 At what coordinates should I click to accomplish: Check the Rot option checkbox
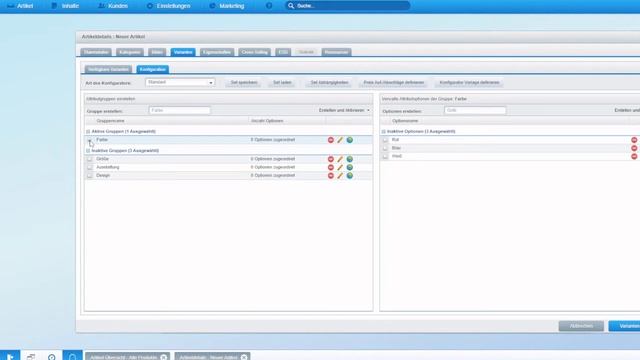point(385,140)
